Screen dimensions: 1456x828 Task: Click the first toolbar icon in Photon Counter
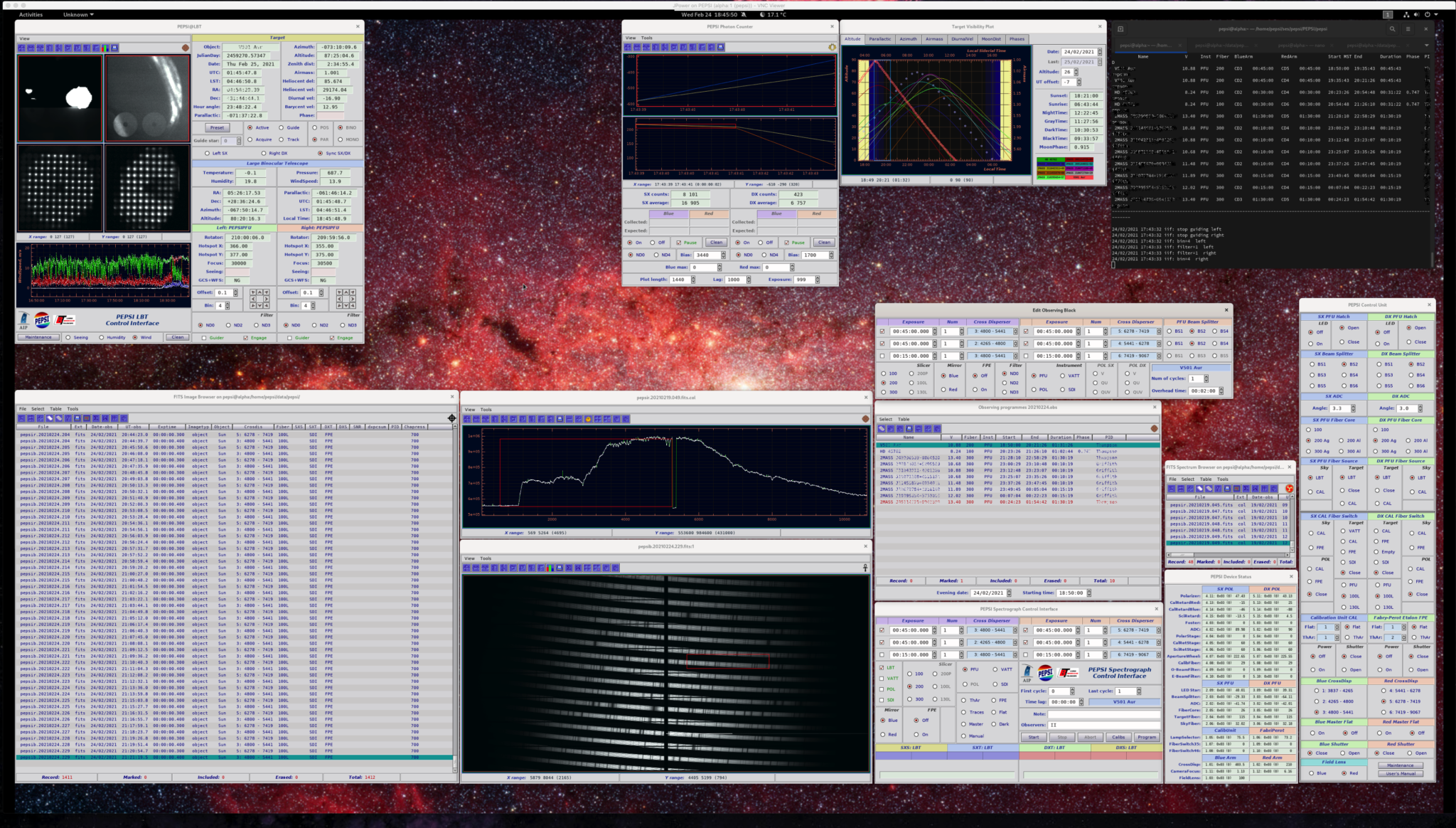pyautogui.click(x=628, y=47)
